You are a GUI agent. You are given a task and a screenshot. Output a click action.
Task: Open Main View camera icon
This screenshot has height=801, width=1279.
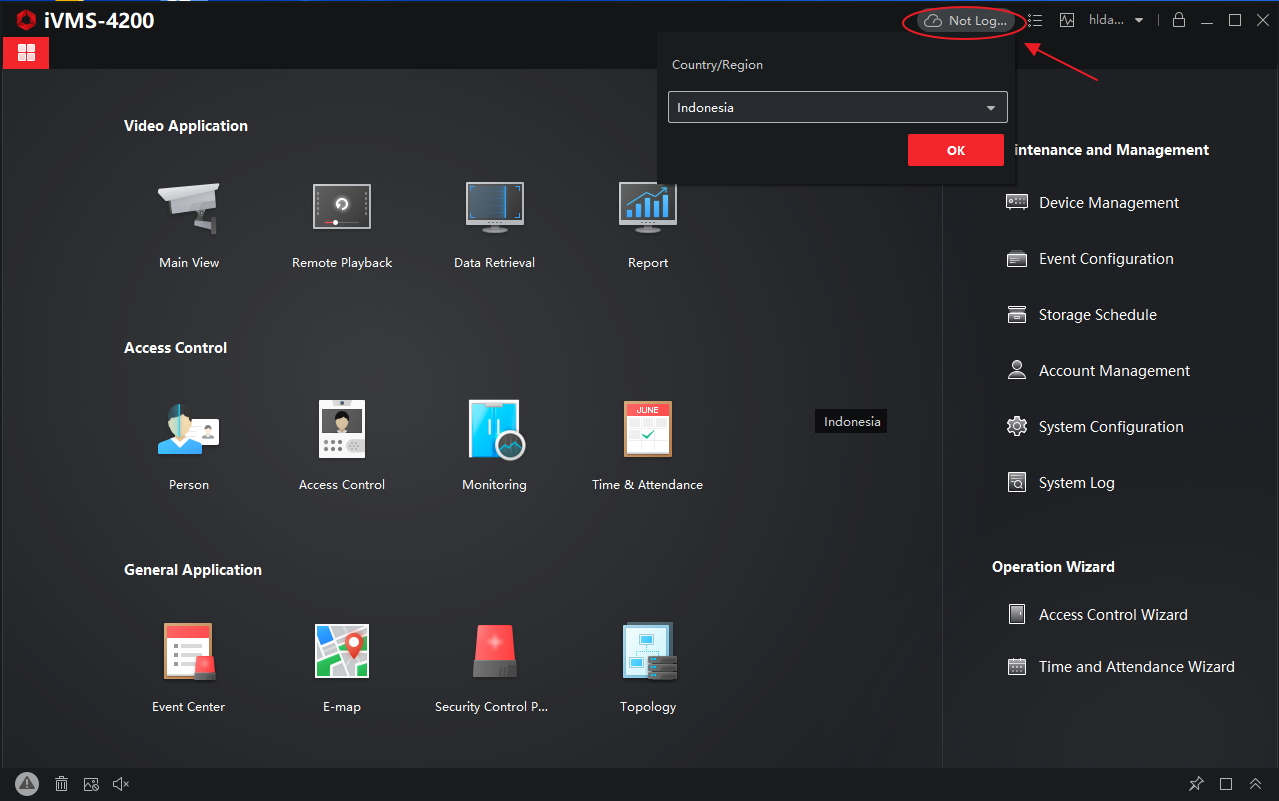[189, 208]
